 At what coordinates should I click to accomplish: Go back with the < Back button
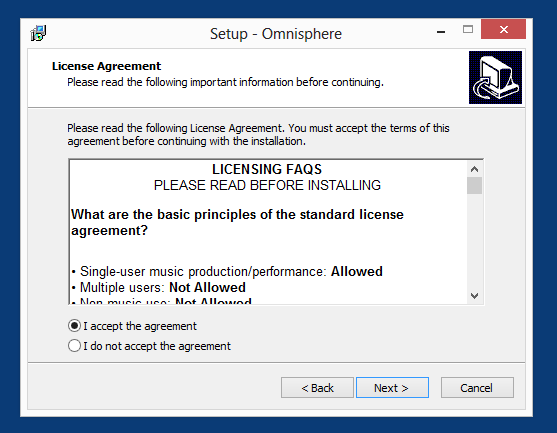317,388
